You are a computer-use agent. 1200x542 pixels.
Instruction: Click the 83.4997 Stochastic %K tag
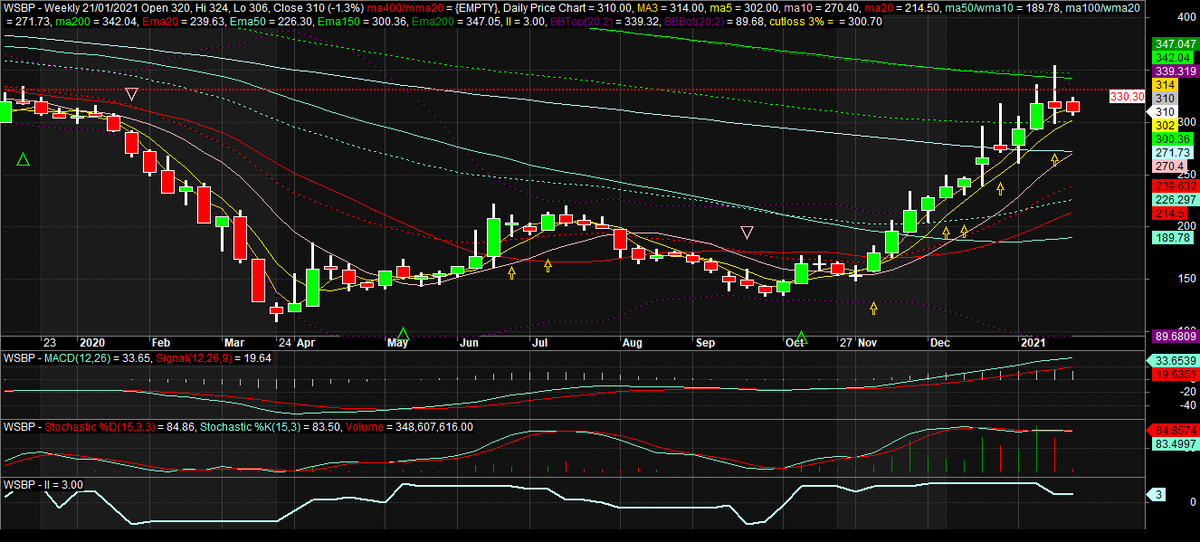click(x=1175, y=444)
